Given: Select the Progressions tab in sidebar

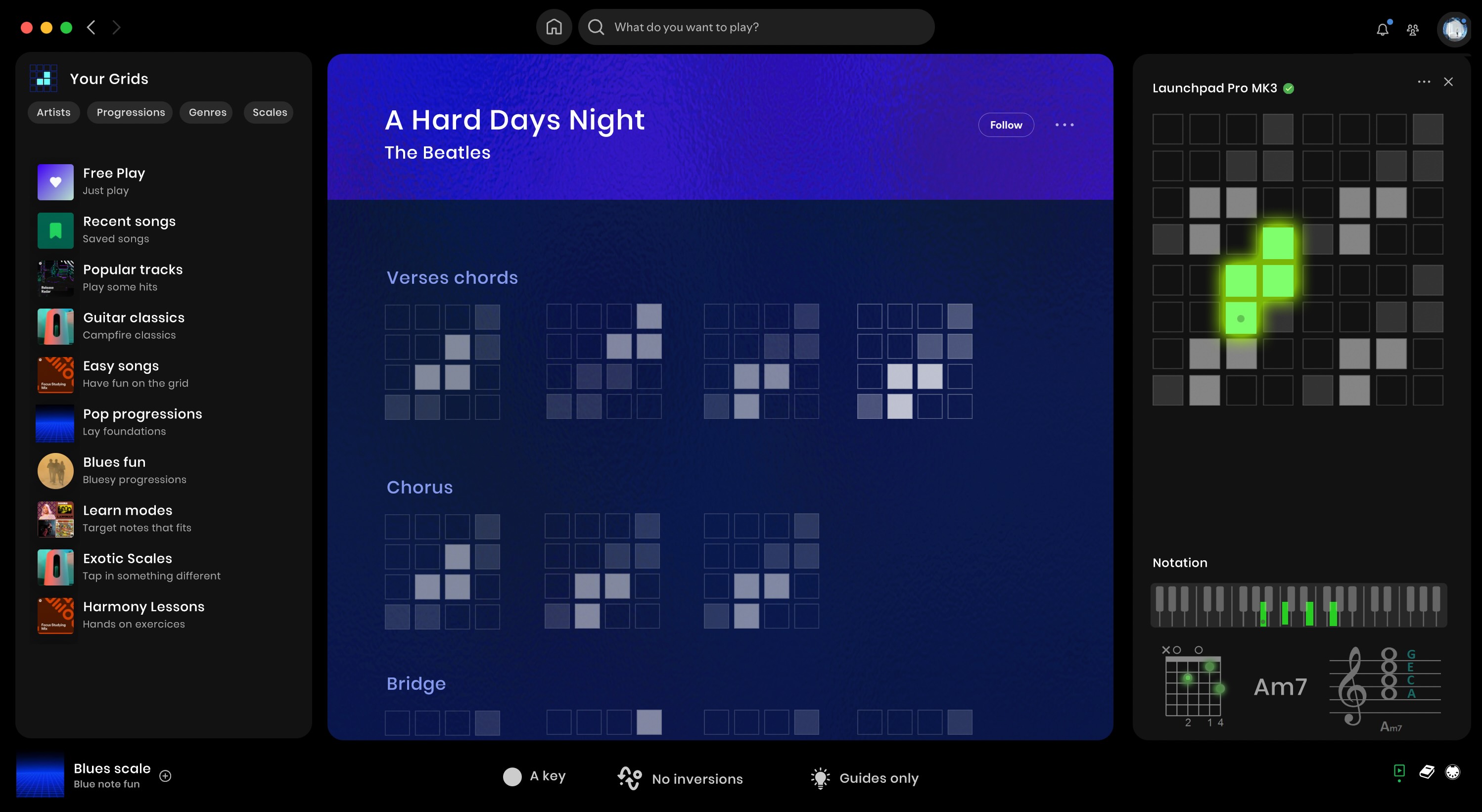Looking at the screenshot, I should pyautogui.click(x=130, y=112).
